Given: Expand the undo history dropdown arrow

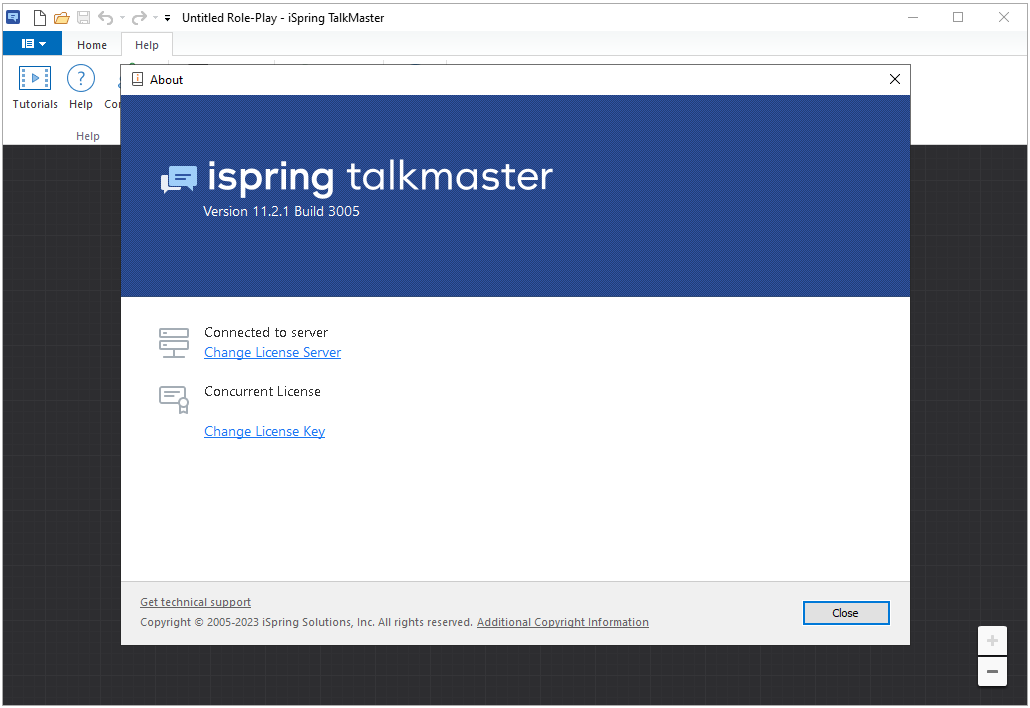Looking at the screenshot, I should point(122,18).
